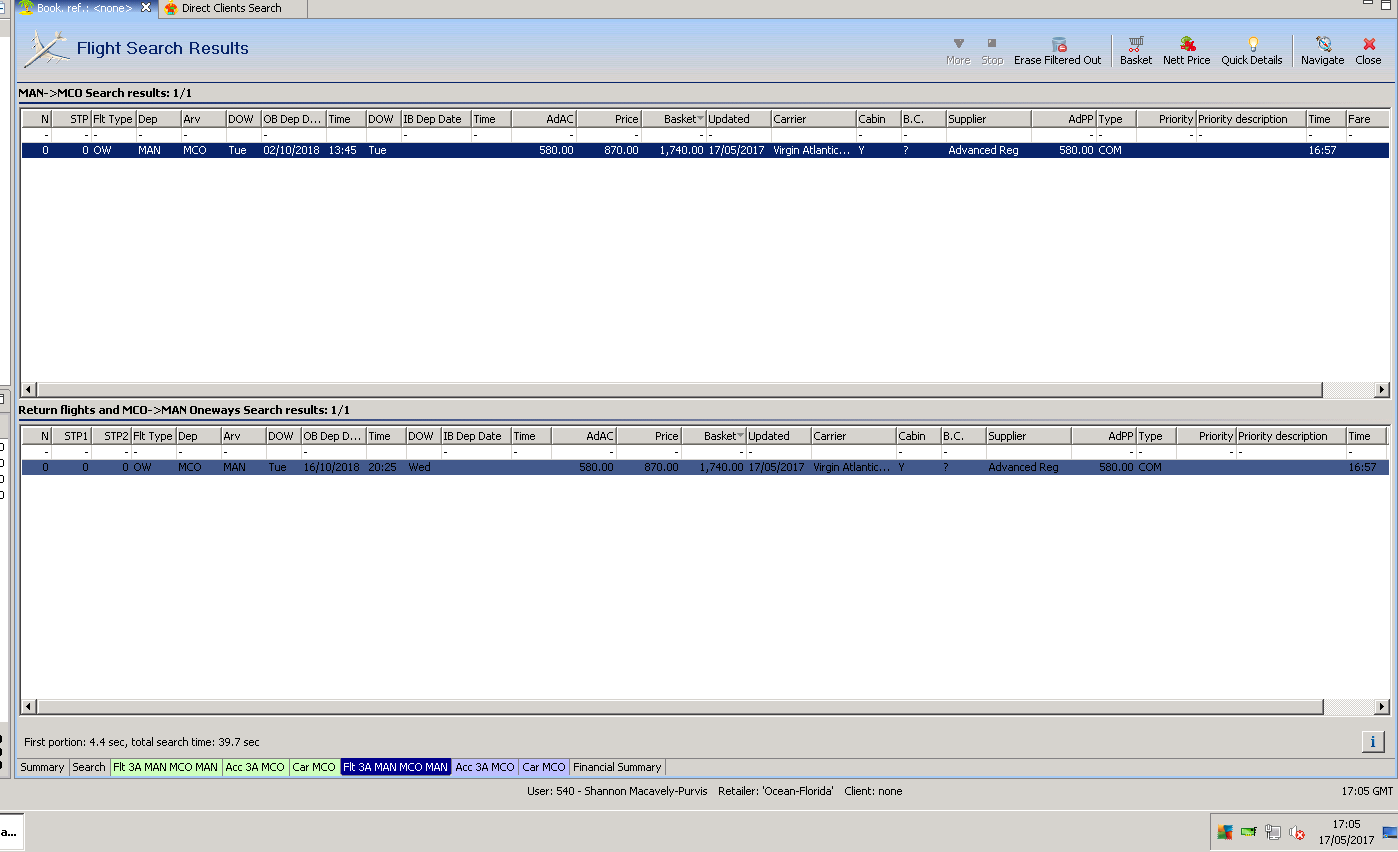Open the Summary tab

pos(43,767)
